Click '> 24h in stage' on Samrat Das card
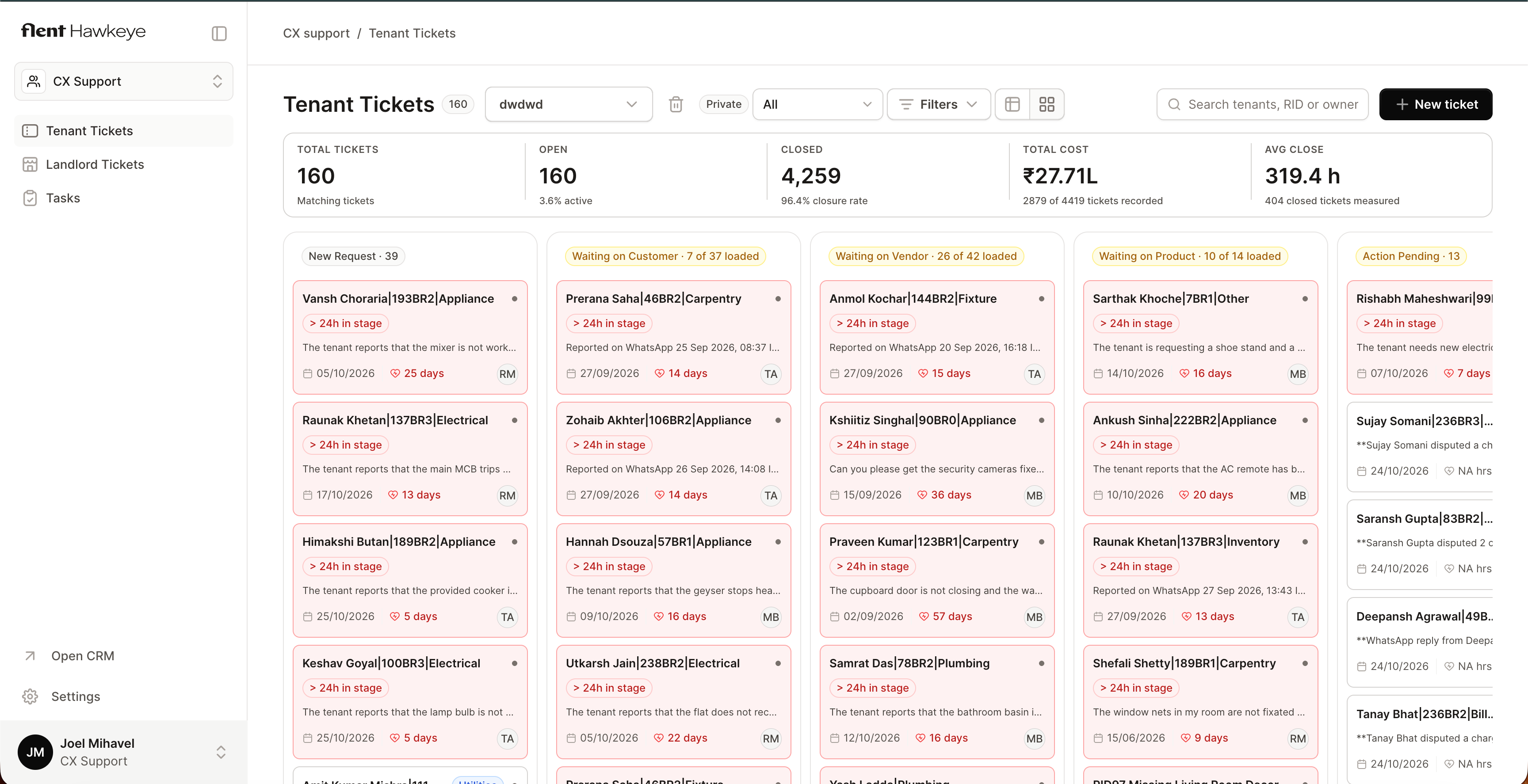The height and width of the screenshot is (784, 1528). tap(872, 688)
